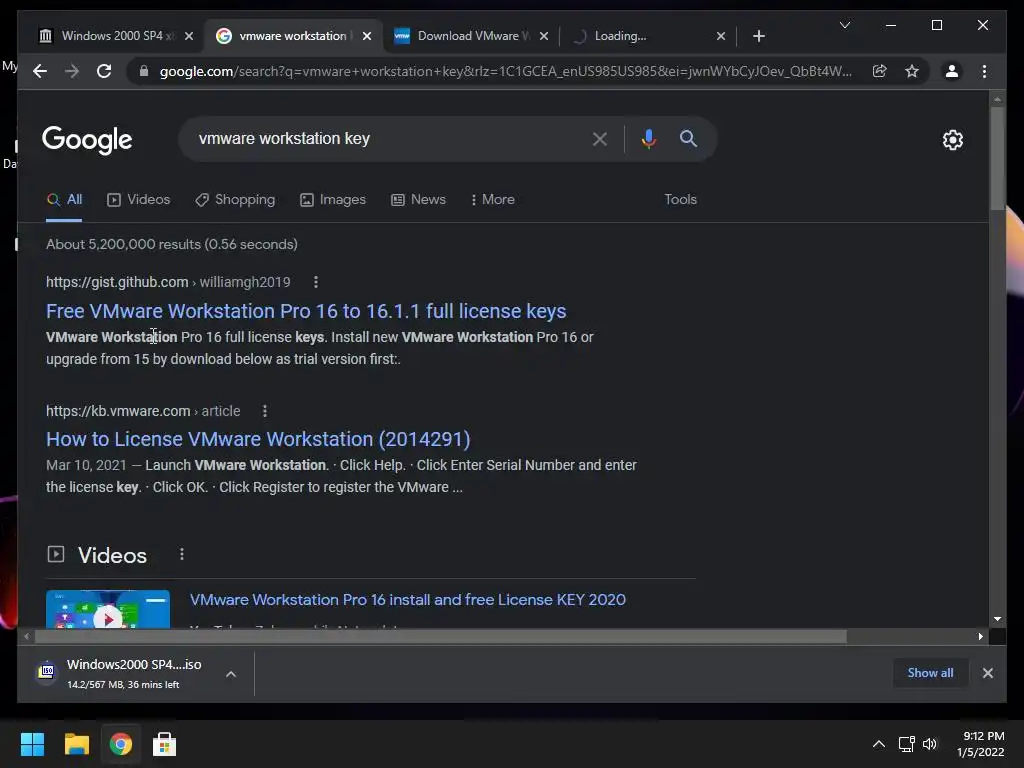Click the horizontal scrollbar left arrow
The height and width of the screenshot is (768, 1024).
pyautogui.click(x=26, y=636)
